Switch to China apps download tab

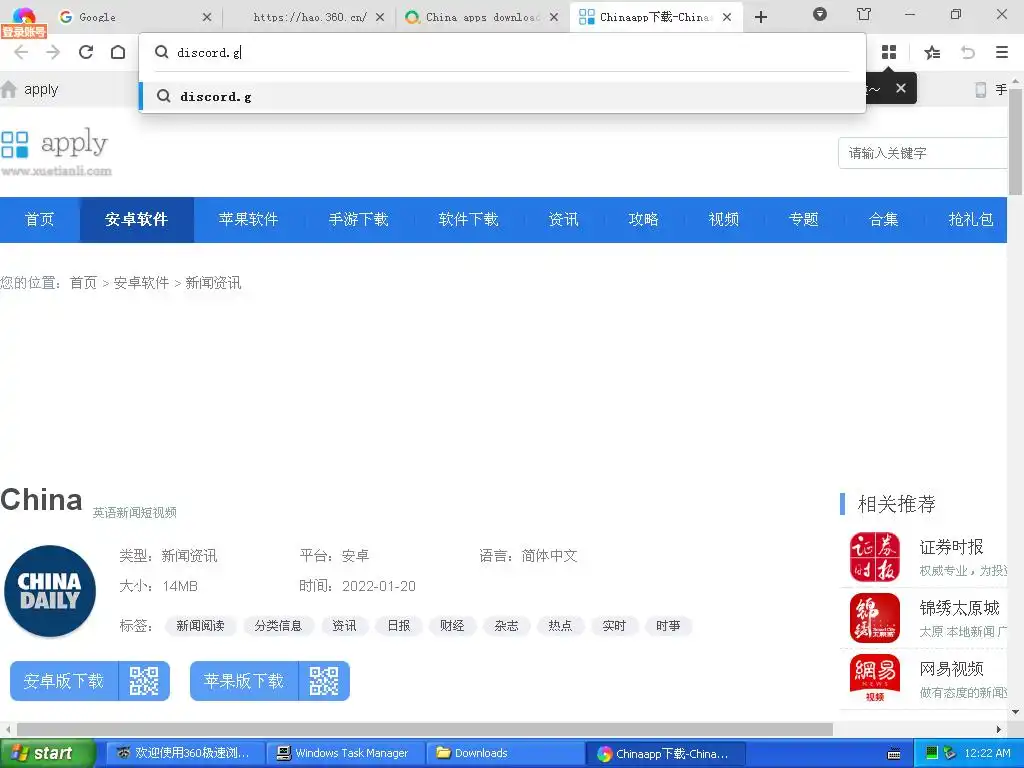click(482, 17)
